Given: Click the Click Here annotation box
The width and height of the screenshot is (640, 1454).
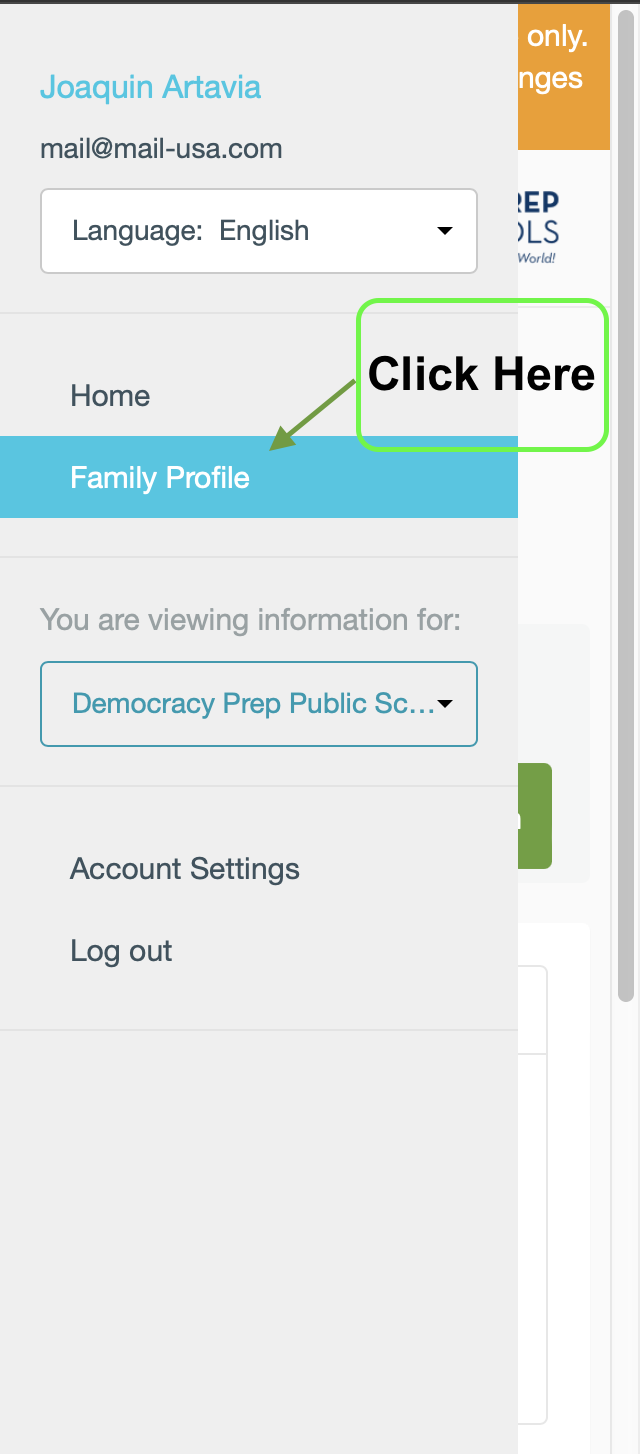Looking at the screenshot, I should (x=482, y=375).
